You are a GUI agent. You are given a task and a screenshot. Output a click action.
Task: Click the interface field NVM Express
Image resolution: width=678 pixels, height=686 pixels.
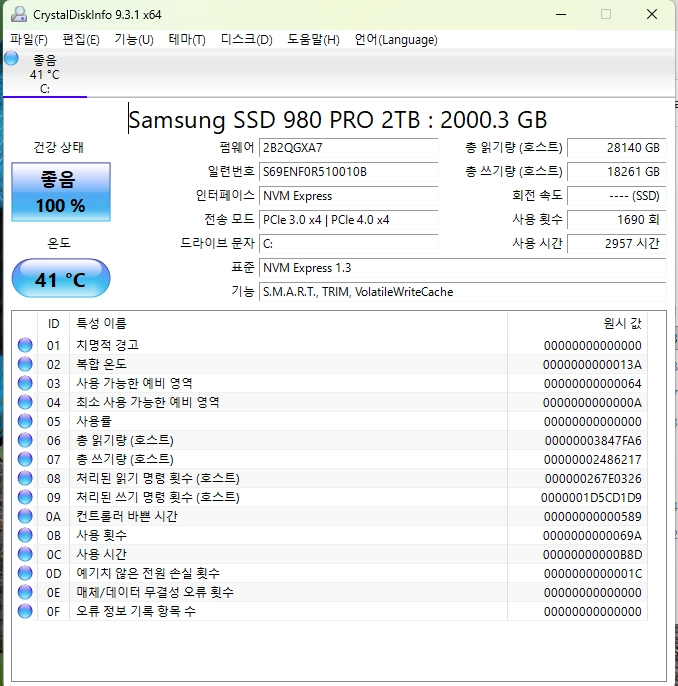349,196
